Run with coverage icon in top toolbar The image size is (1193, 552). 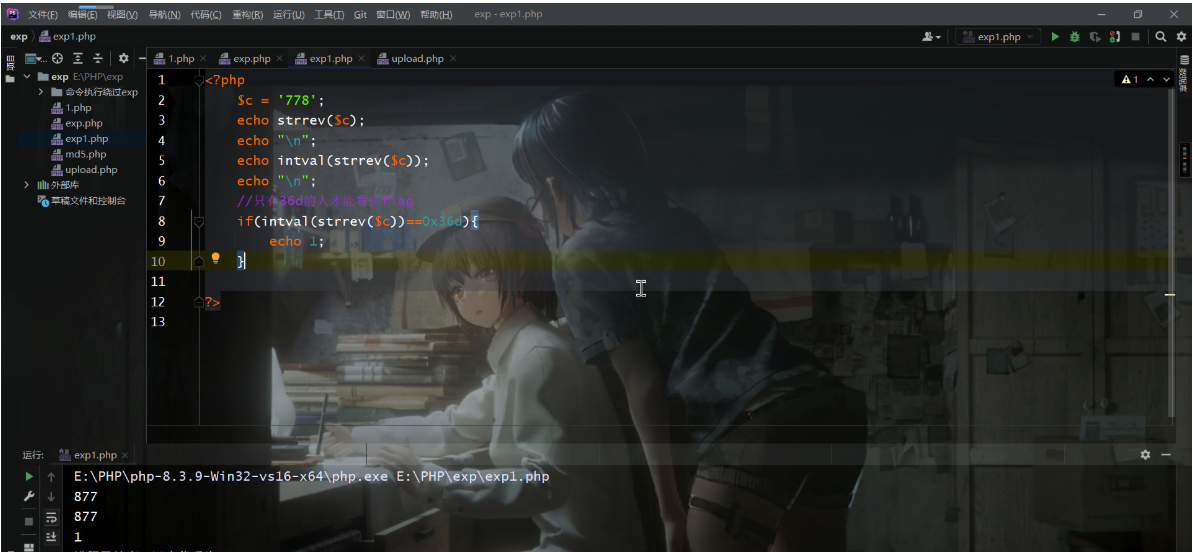point(1094,36)
